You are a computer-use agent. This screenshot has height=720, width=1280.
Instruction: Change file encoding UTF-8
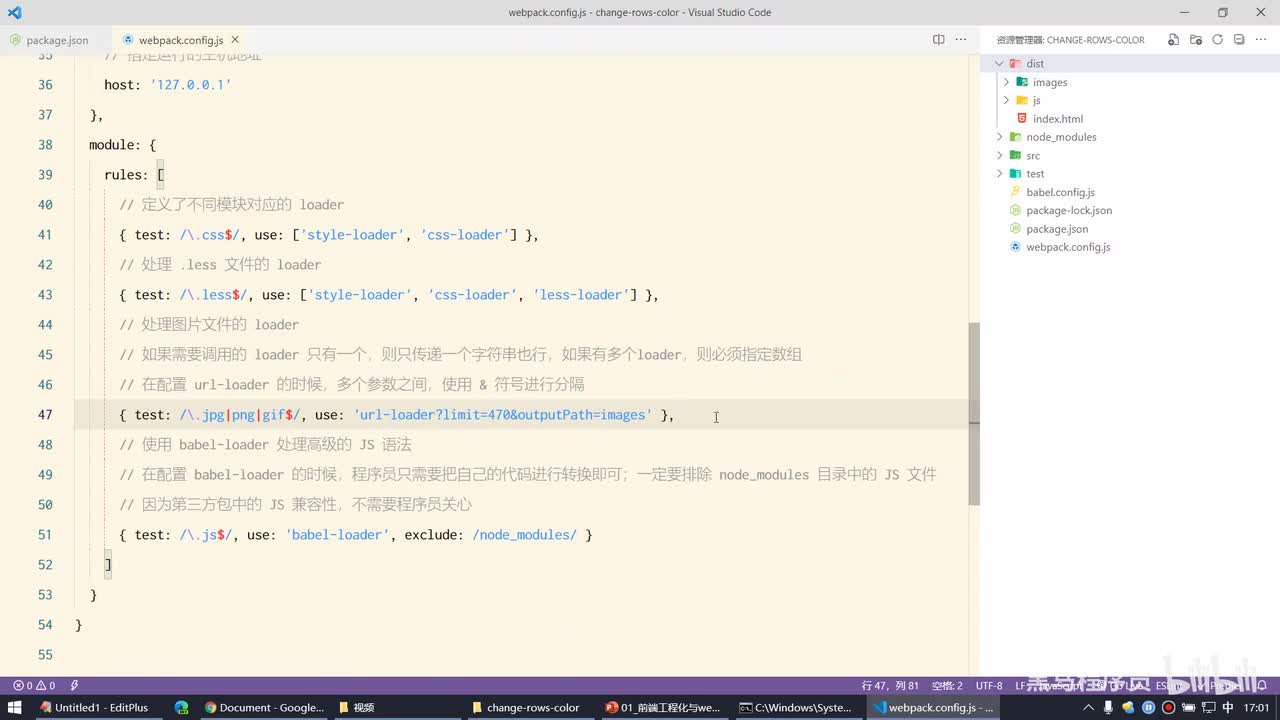[x=989, y=685]
